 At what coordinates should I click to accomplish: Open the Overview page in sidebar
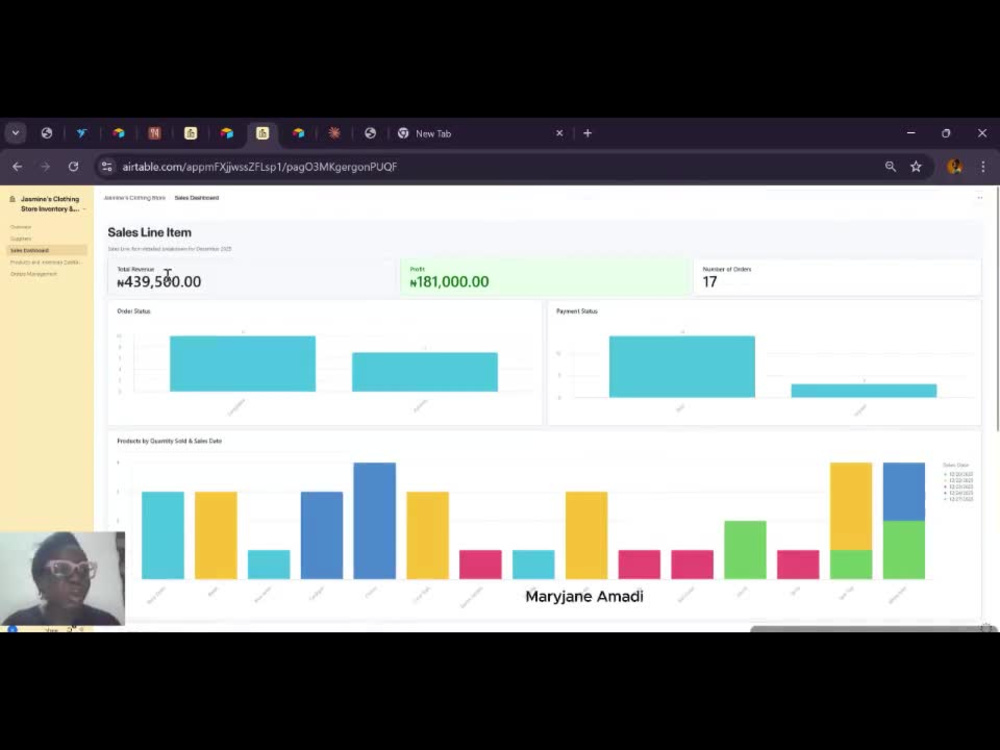tap(20, 227)
